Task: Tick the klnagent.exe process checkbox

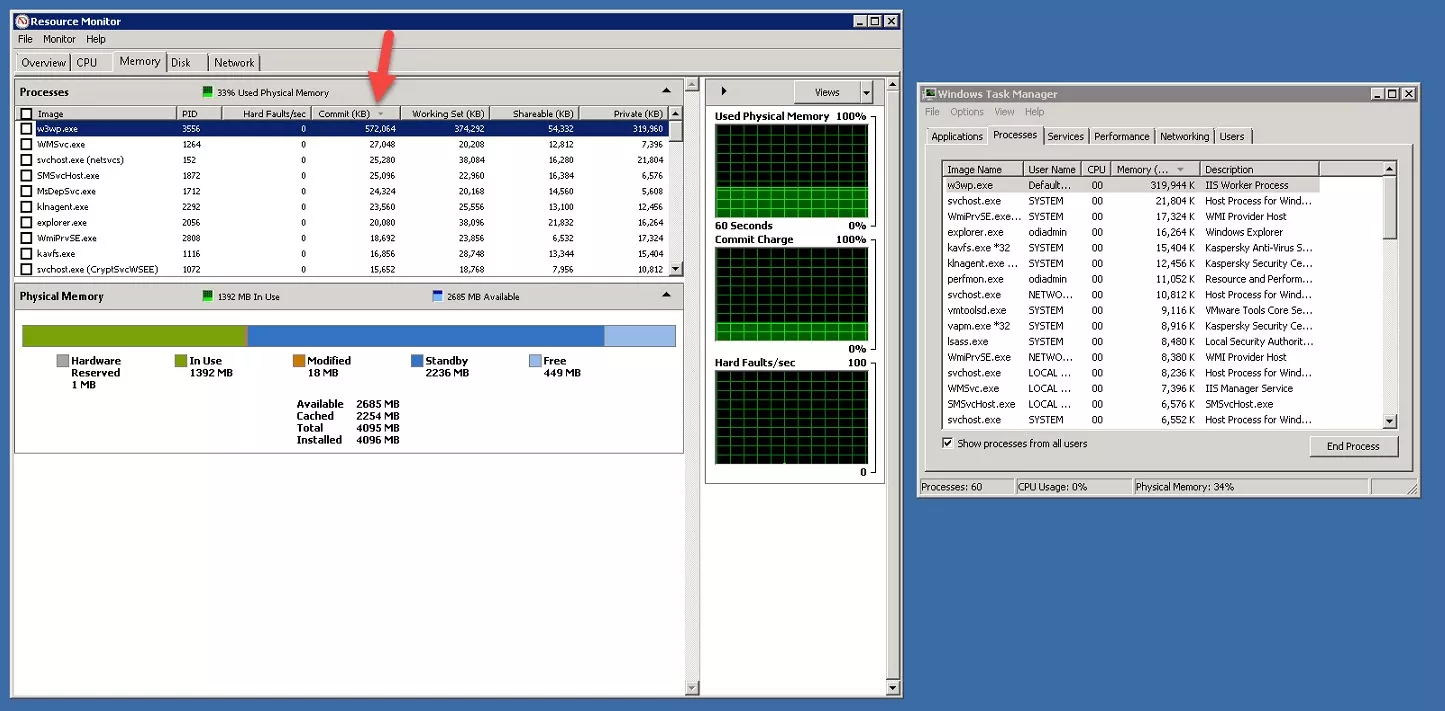Action: 27,207
